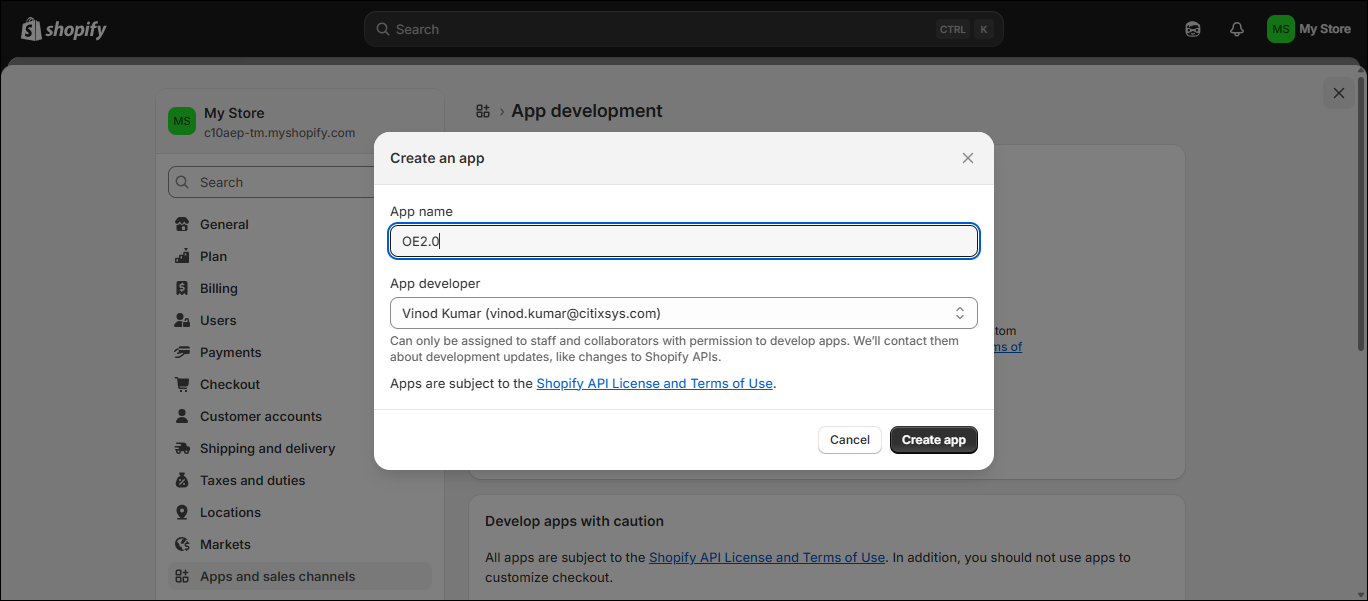
Task: Click the General settings store icon
Action: 182,225
